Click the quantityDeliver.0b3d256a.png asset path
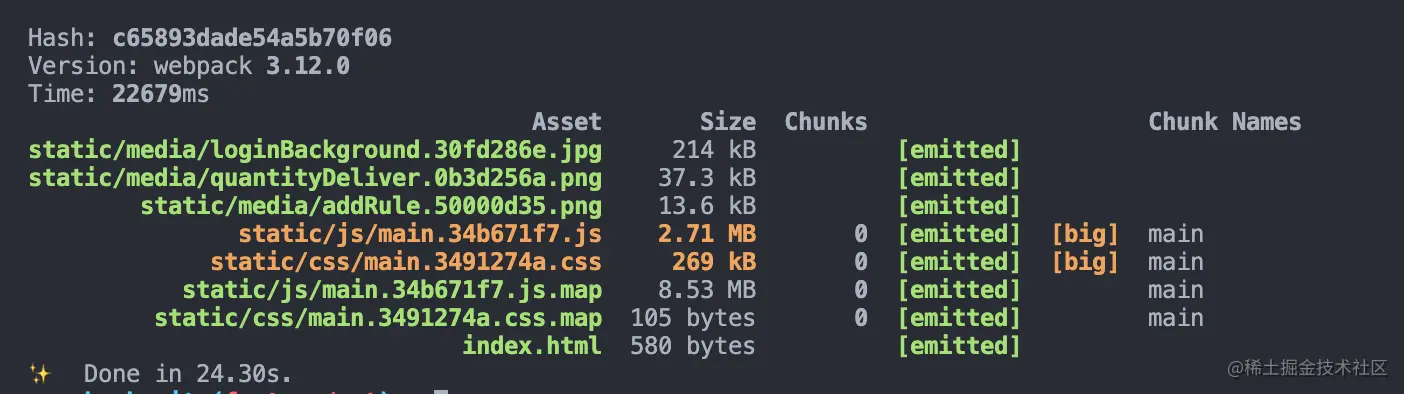 (315, 178)
